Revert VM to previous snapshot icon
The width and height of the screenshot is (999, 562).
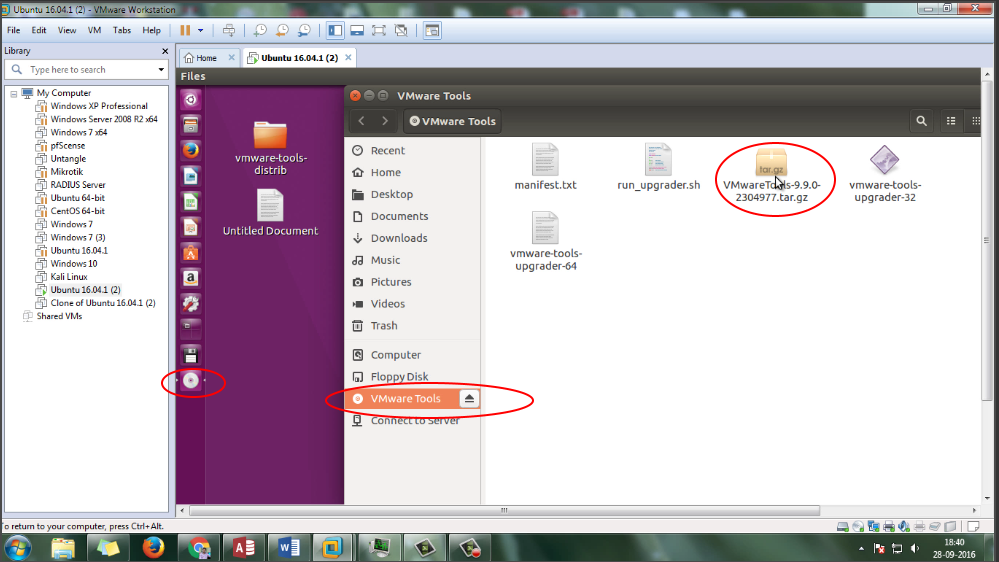(x=282, y=30)
